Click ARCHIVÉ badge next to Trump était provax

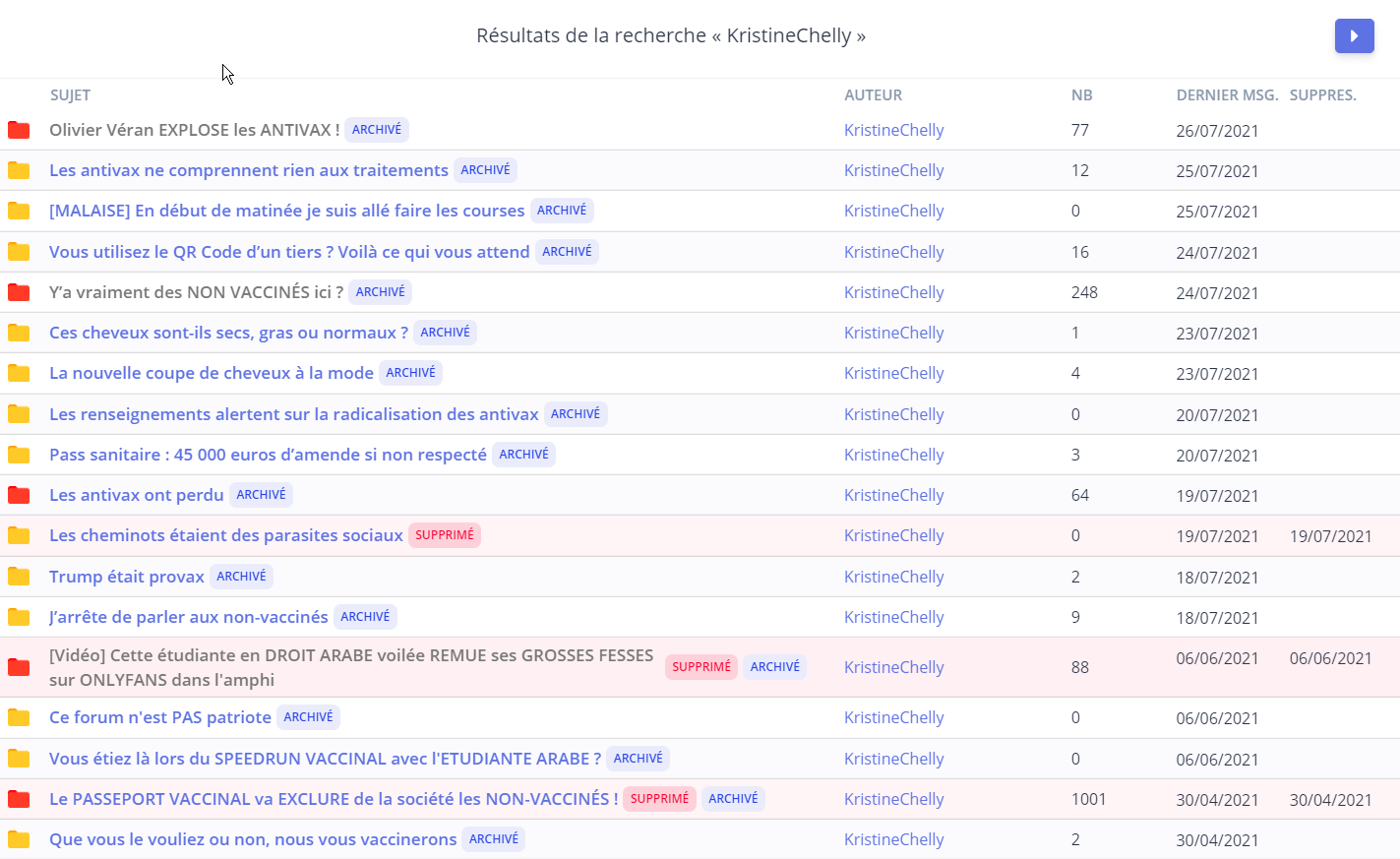tap(241, 577)
